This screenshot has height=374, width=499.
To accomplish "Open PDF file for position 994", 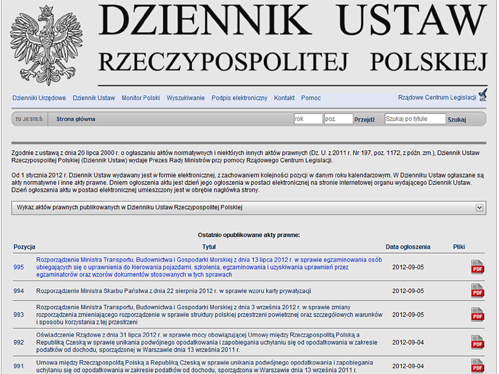I will 477,290.
